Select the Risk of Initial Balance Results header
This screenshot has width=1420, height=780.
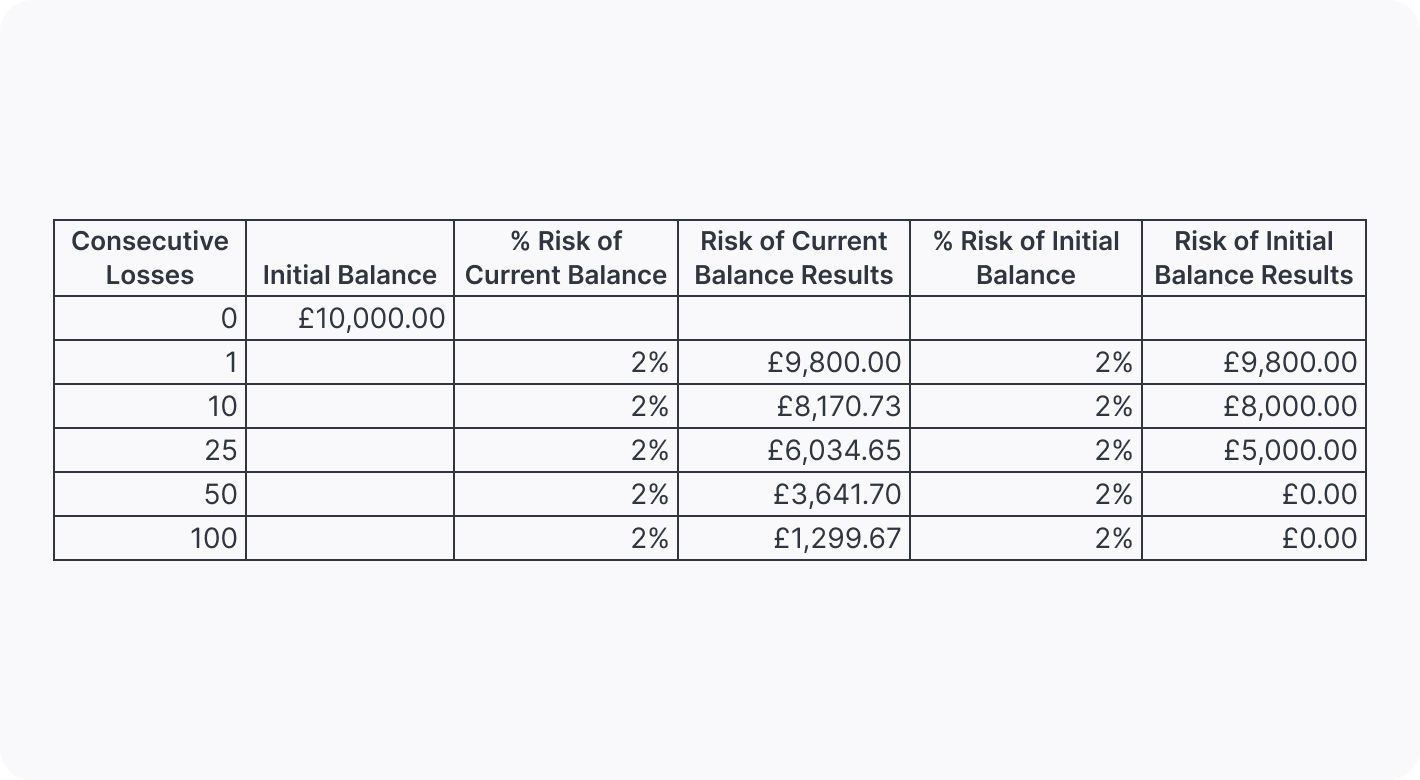click(1254, 258)
